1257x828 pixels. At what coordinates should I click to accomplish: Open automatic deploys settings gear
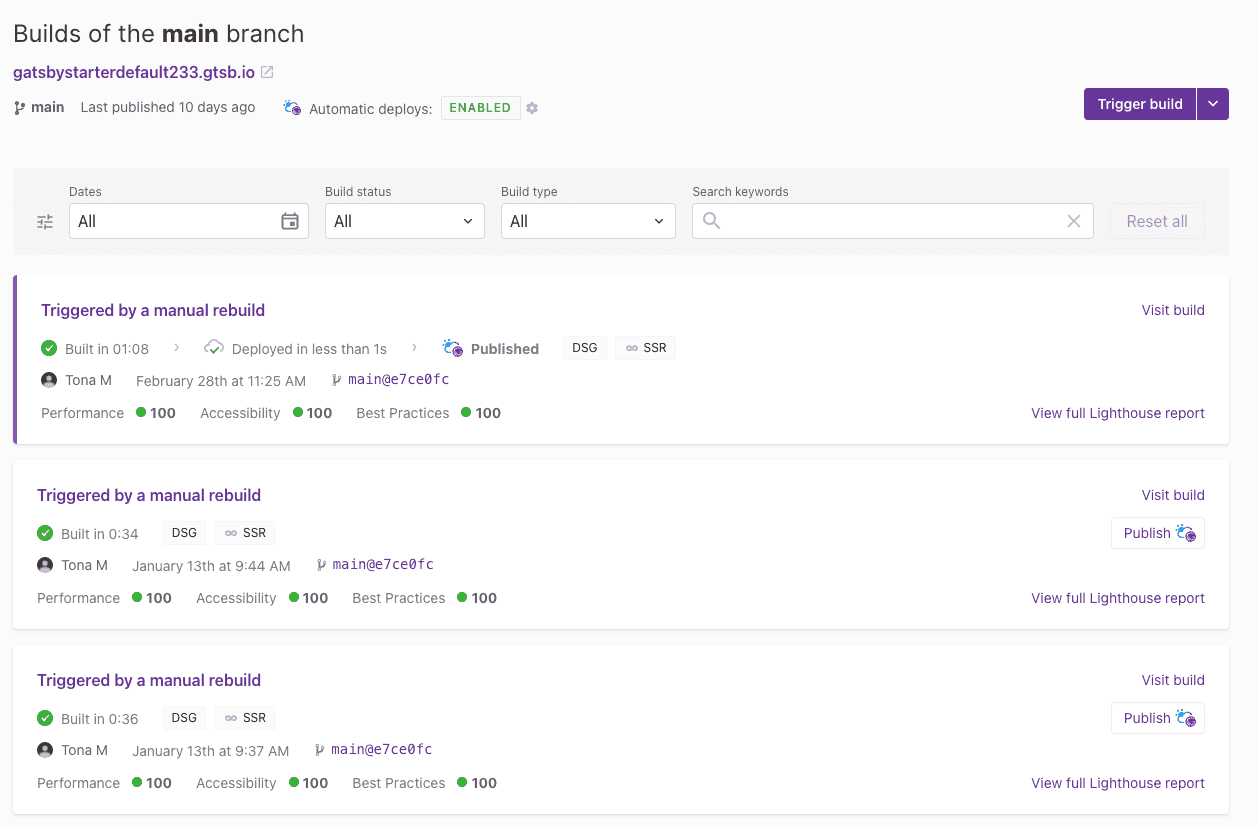click(532, 108)
